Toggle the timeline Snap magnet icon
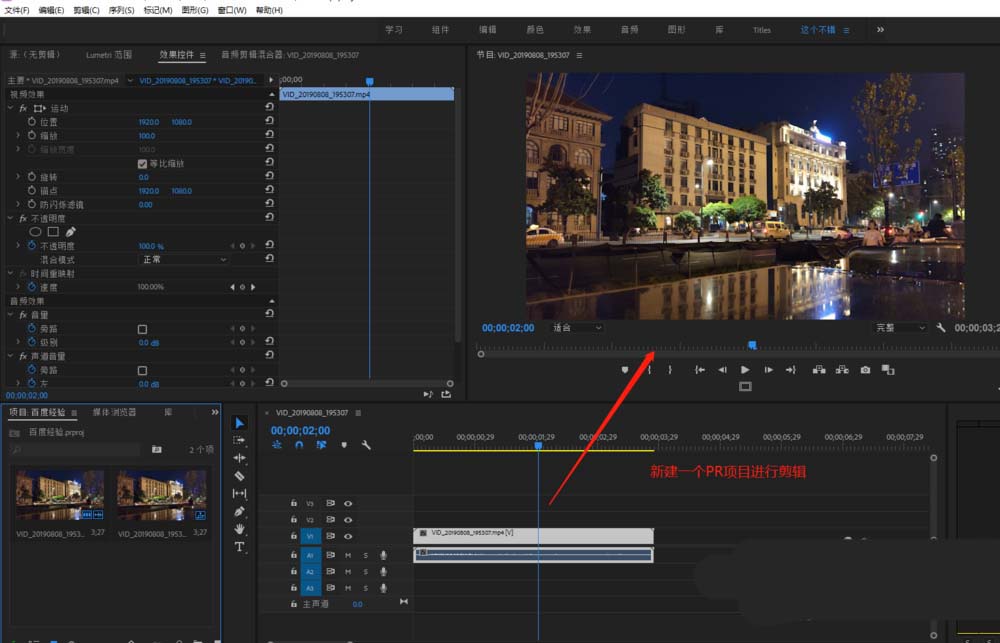 coord(299,445)
